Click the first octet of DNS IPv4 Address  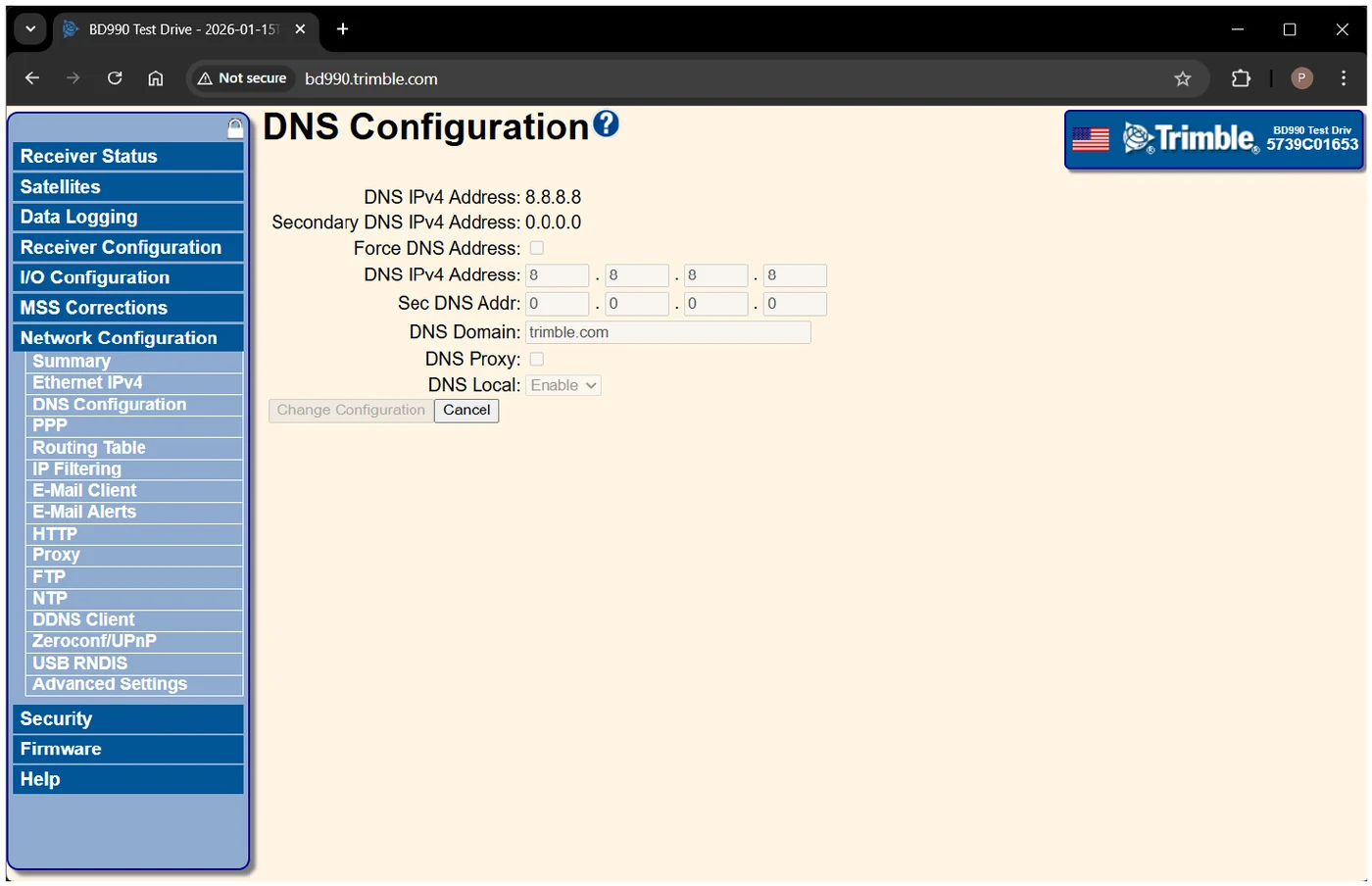pos(558,275)
